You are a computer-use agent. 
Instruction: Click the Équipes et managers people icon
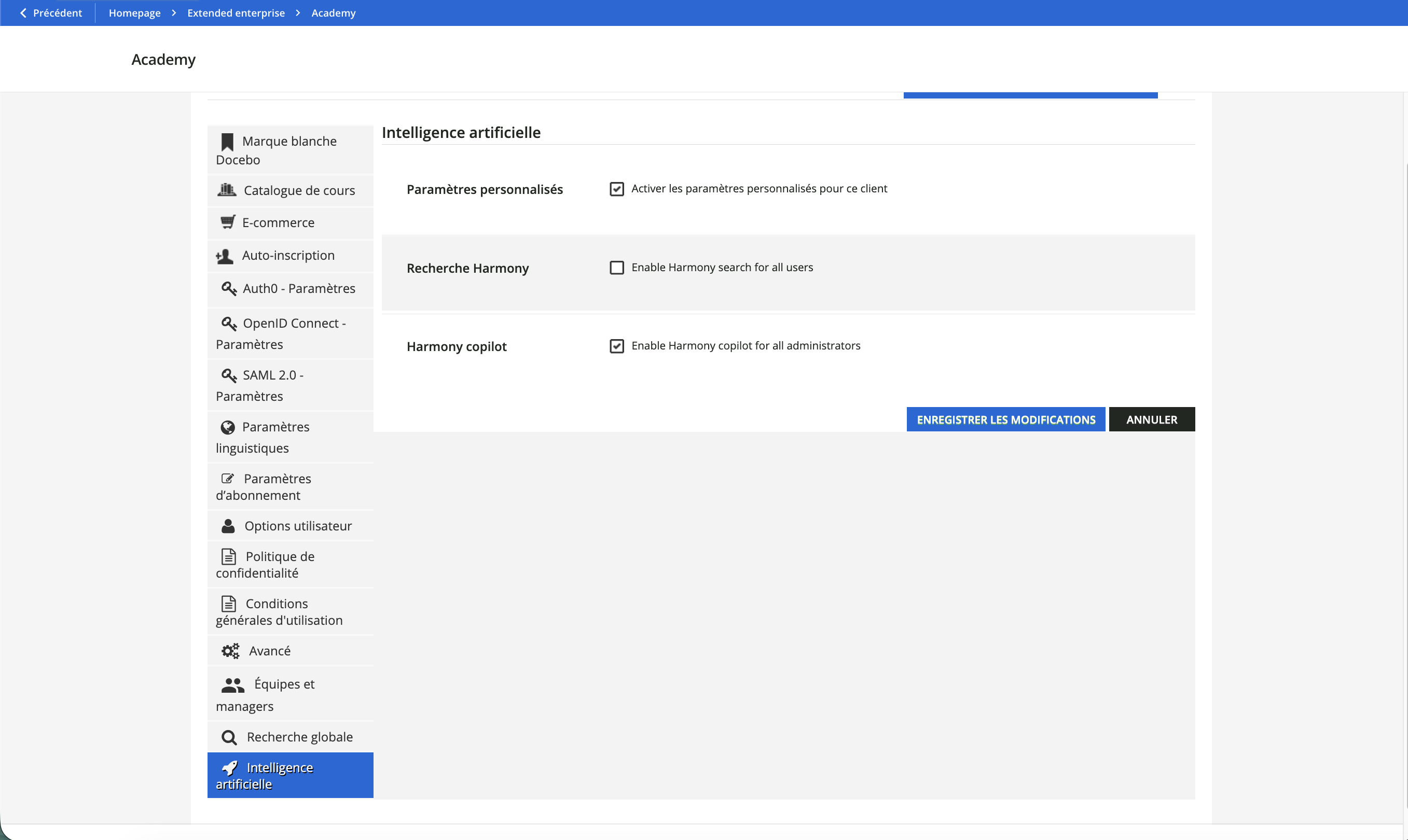[232, 685]
